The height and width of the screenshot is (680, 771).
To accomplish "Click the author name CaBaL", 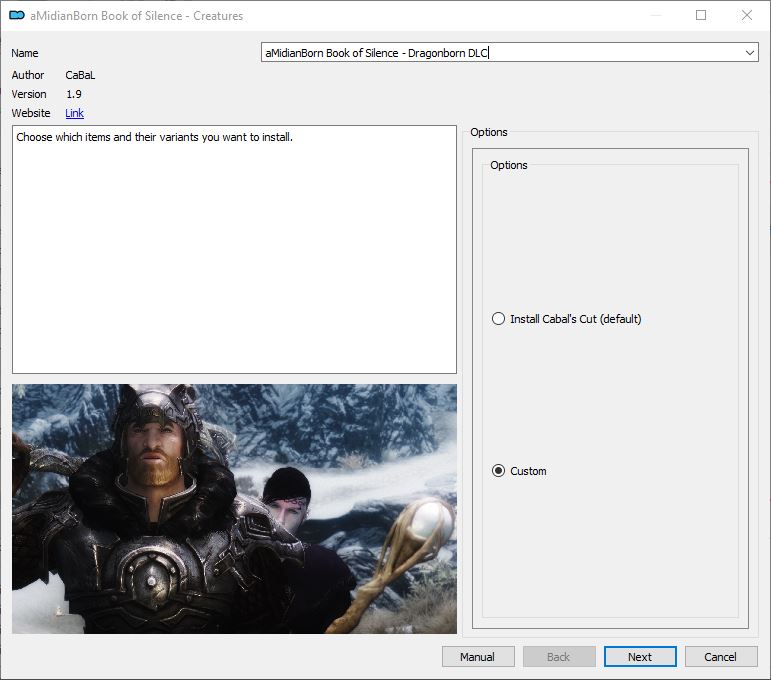I will [x=80, y=75].
